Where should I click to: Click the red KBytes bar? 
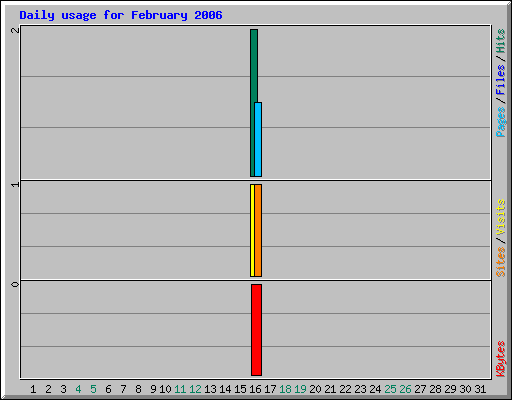point(256,330)
